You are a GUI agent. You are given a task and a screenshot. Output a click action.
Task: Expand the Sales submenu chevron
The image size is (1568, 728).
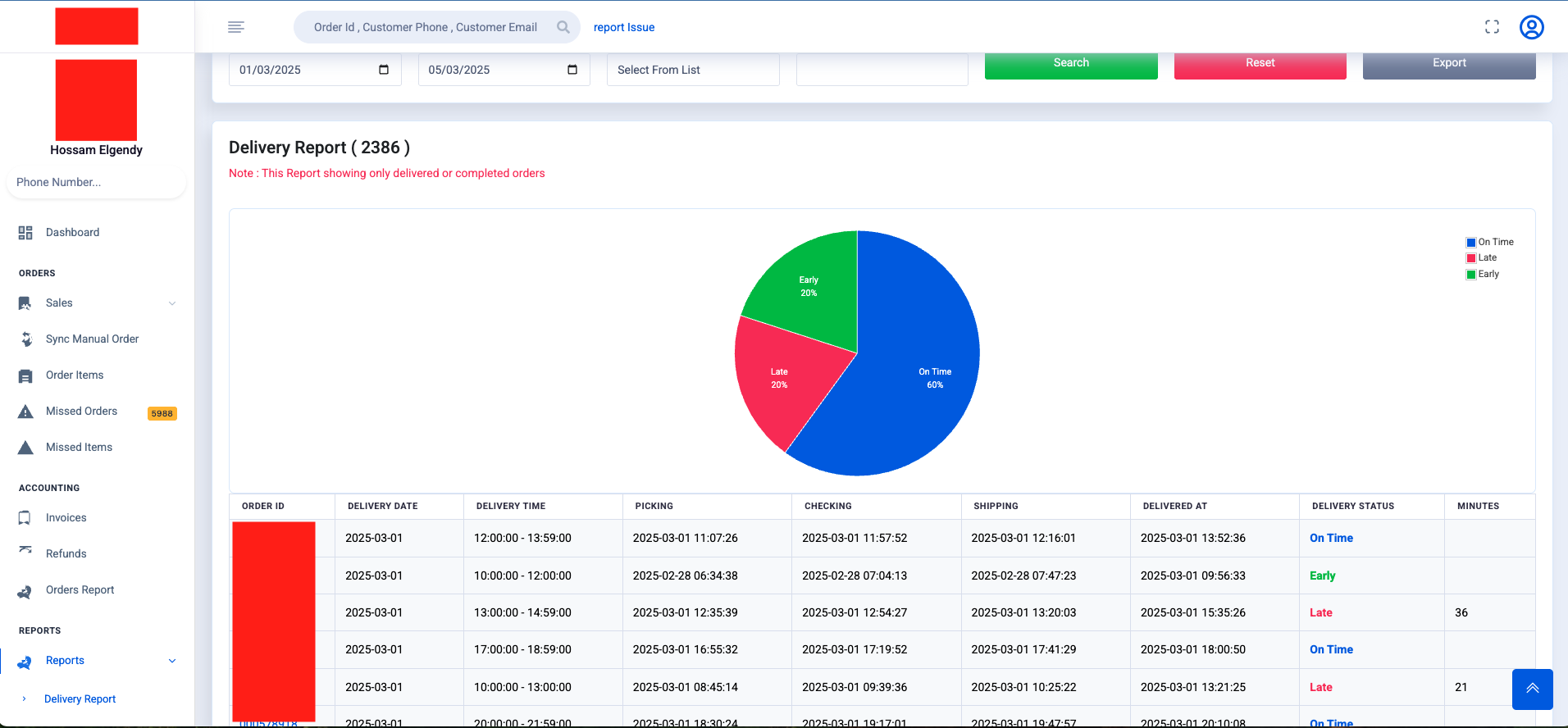point(172,303)
